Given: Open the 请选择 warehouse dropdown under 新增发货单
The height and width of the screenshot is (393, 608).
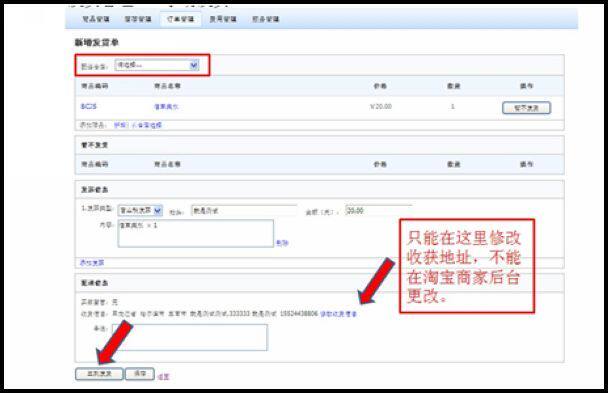Looking at the screenshot, I should click(157, 65).
